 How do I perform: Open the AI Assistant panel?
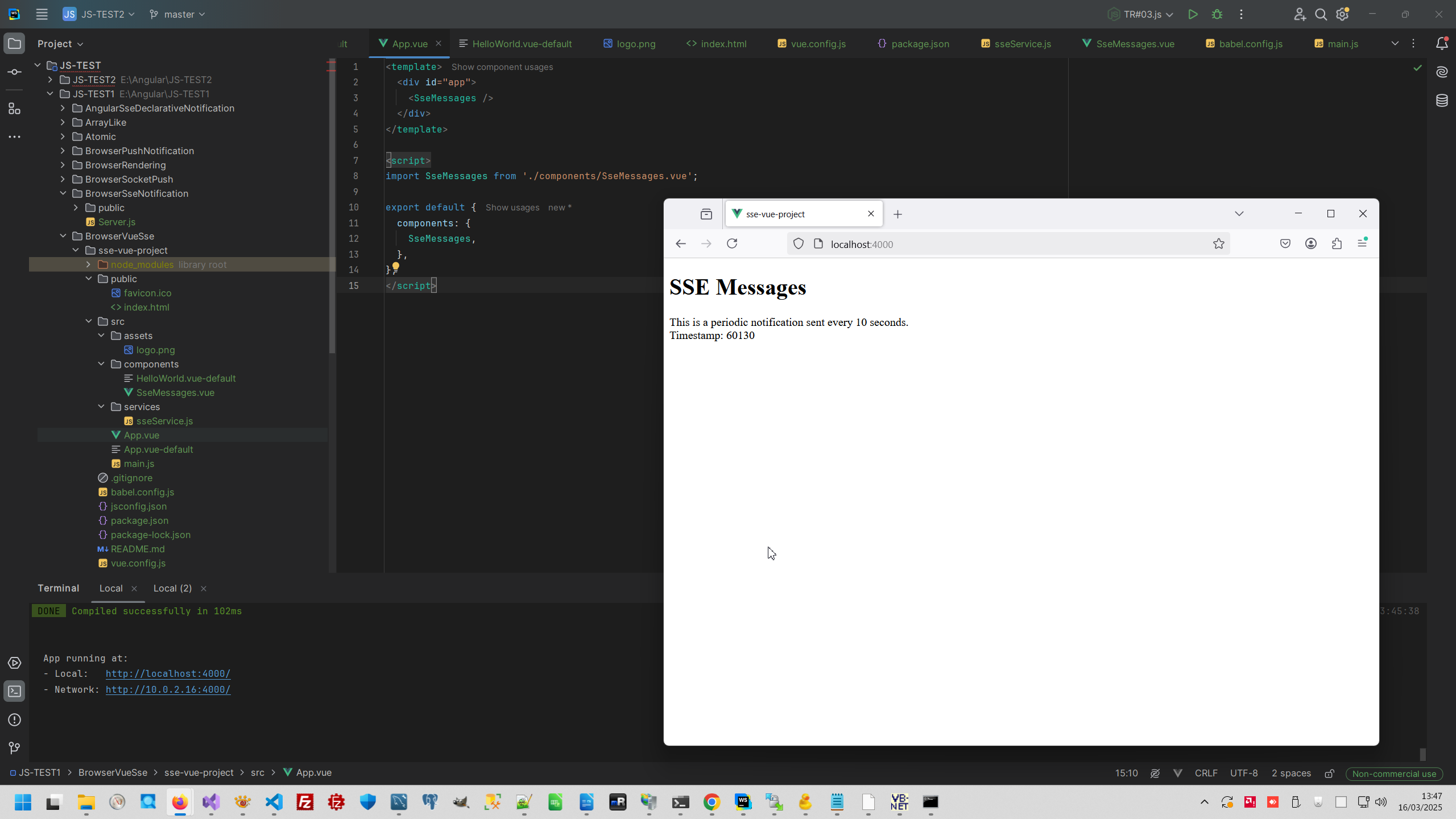coord(1441,72)
